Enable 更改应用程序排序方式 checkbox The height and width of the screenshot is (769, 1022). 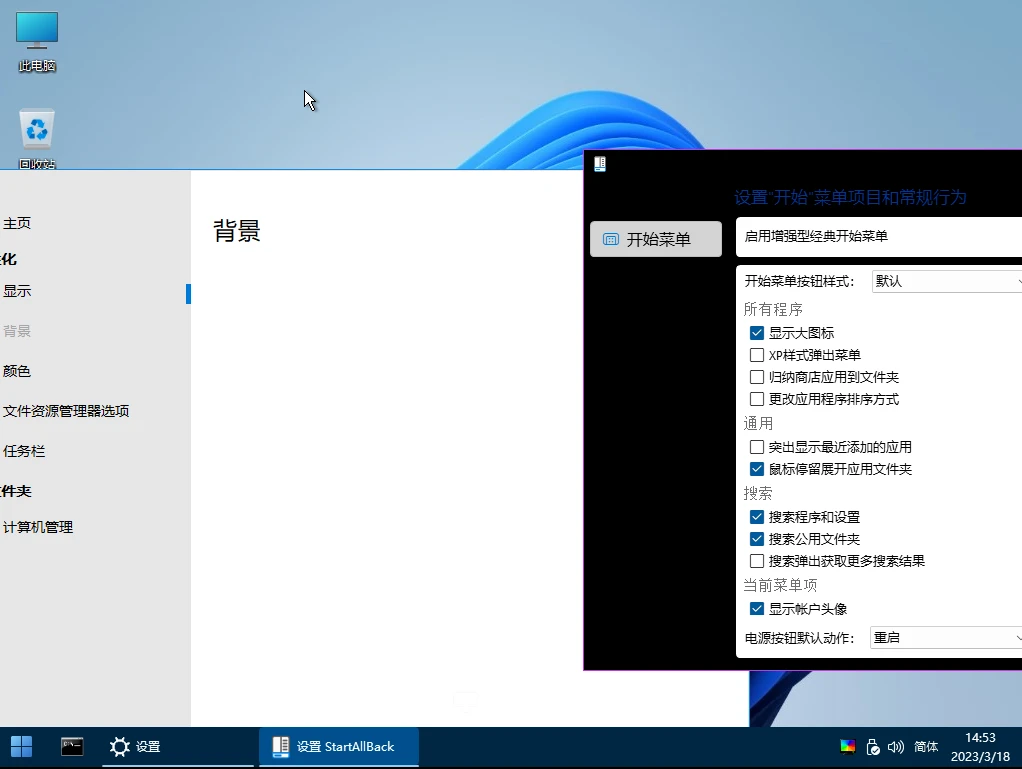point(757,399)
